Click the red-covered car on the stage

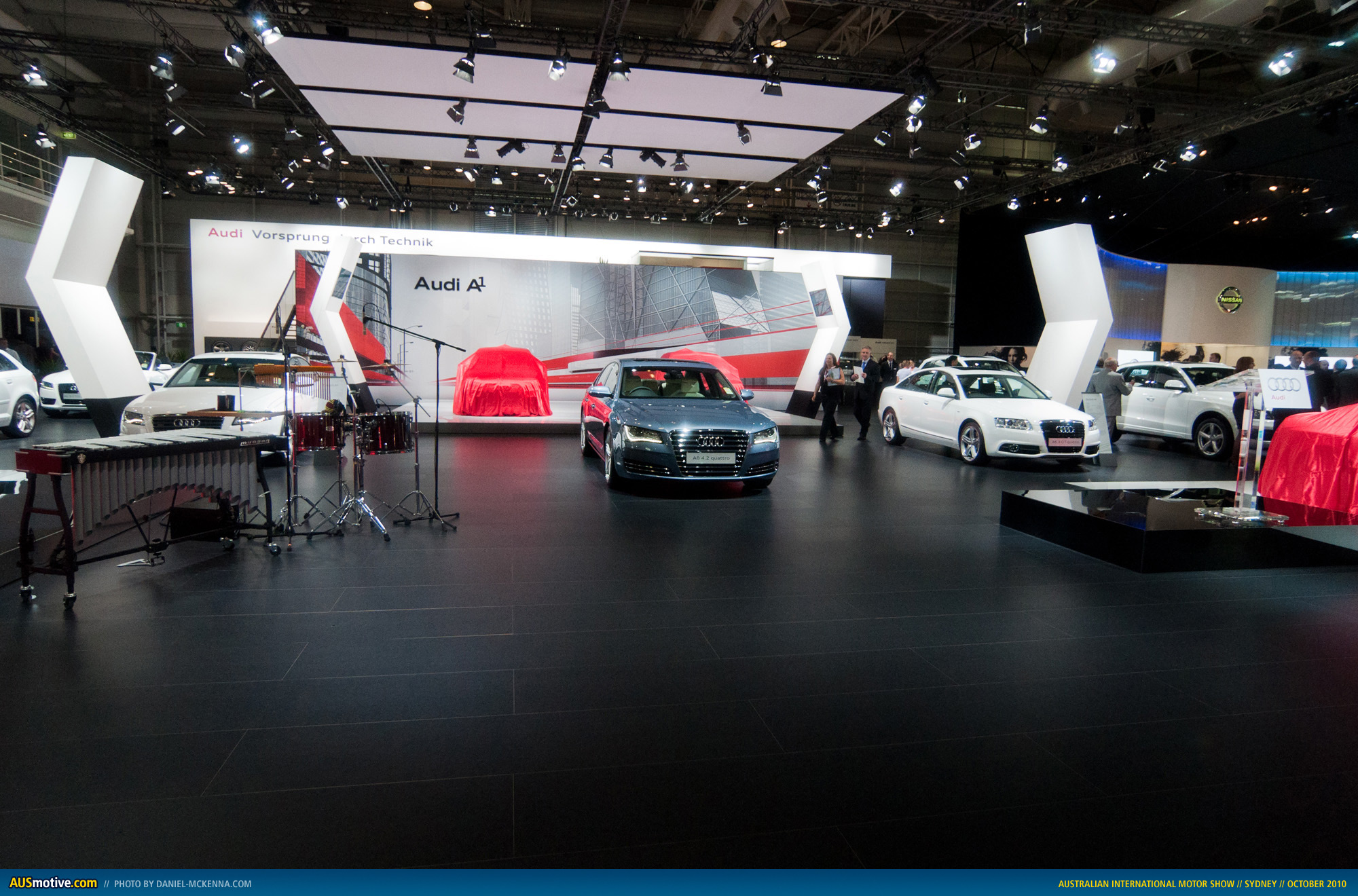(502, 381)
